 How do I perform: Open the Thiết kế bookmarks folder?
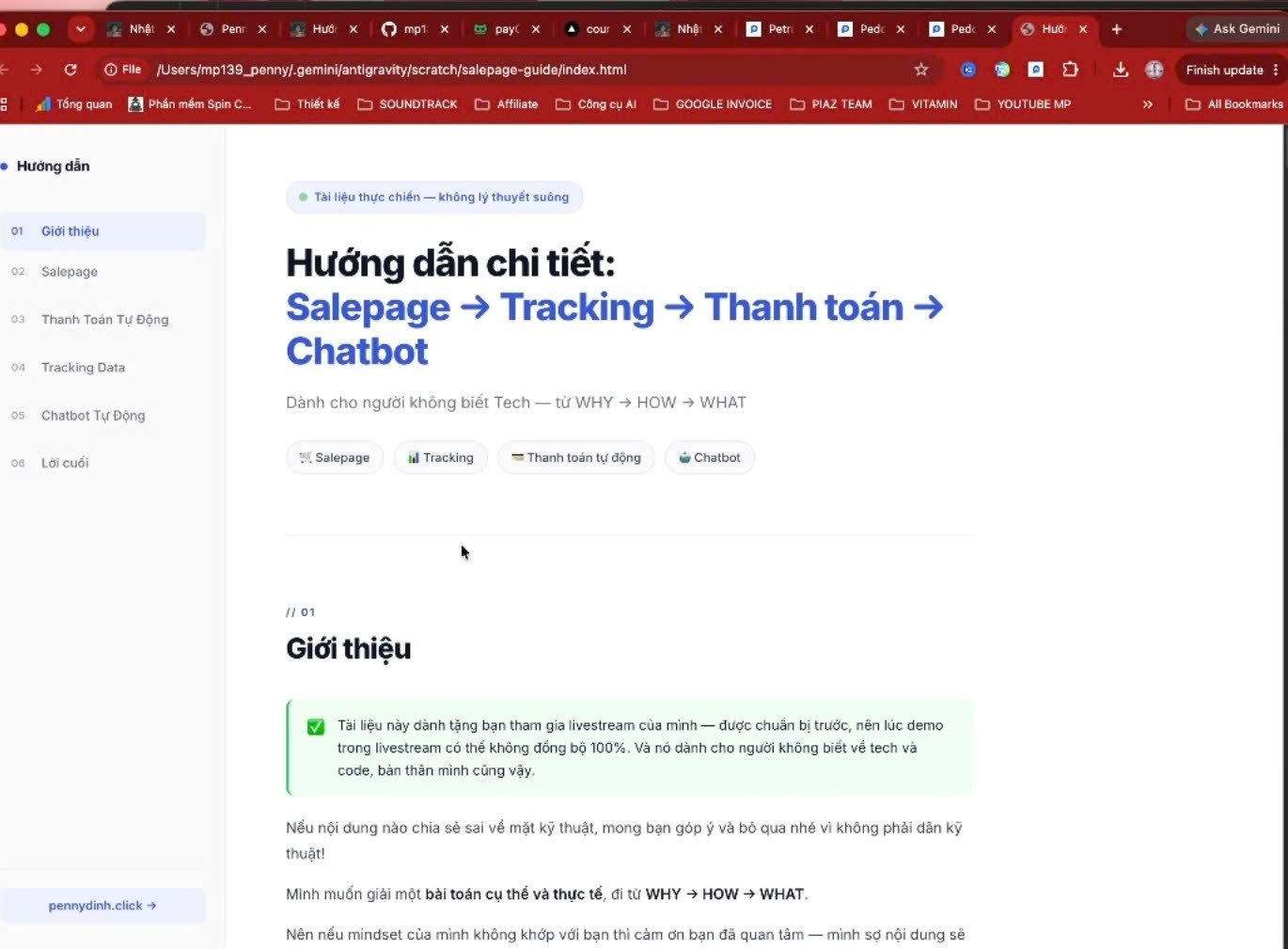click(x=307, y=104)
